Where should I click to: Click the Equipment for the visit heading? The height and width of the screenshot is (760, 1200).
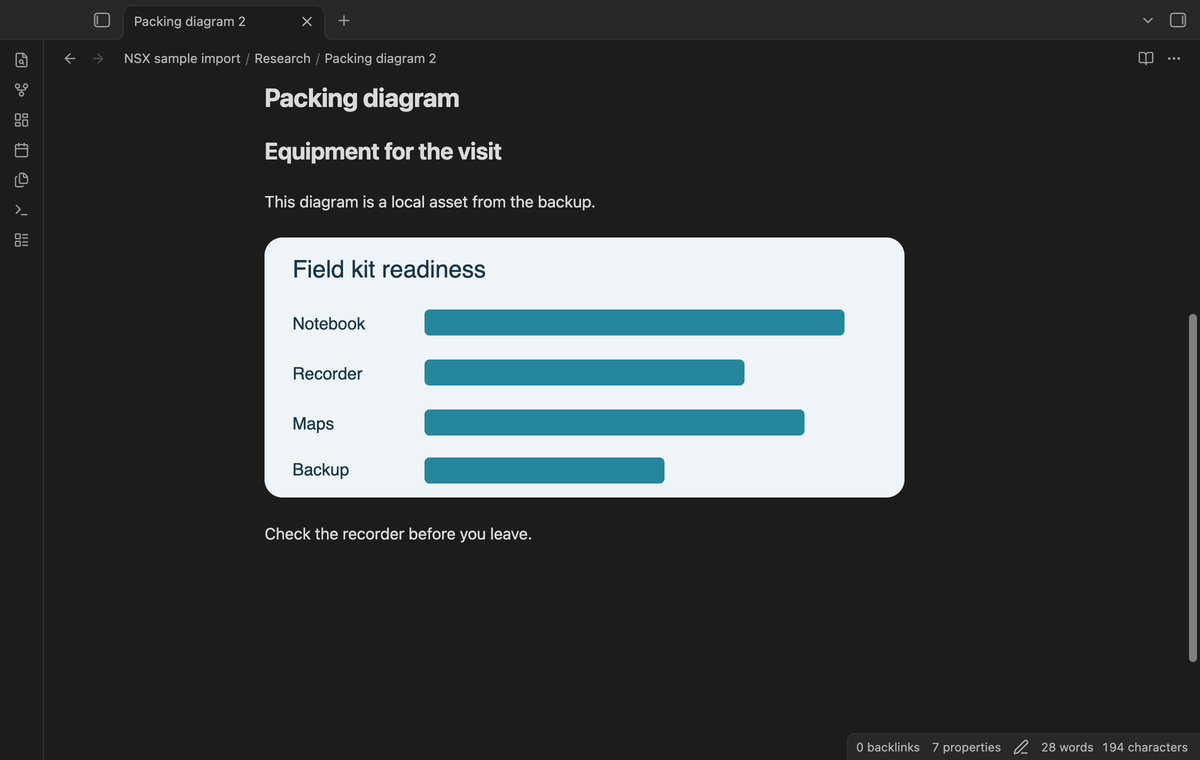[383, 151]
